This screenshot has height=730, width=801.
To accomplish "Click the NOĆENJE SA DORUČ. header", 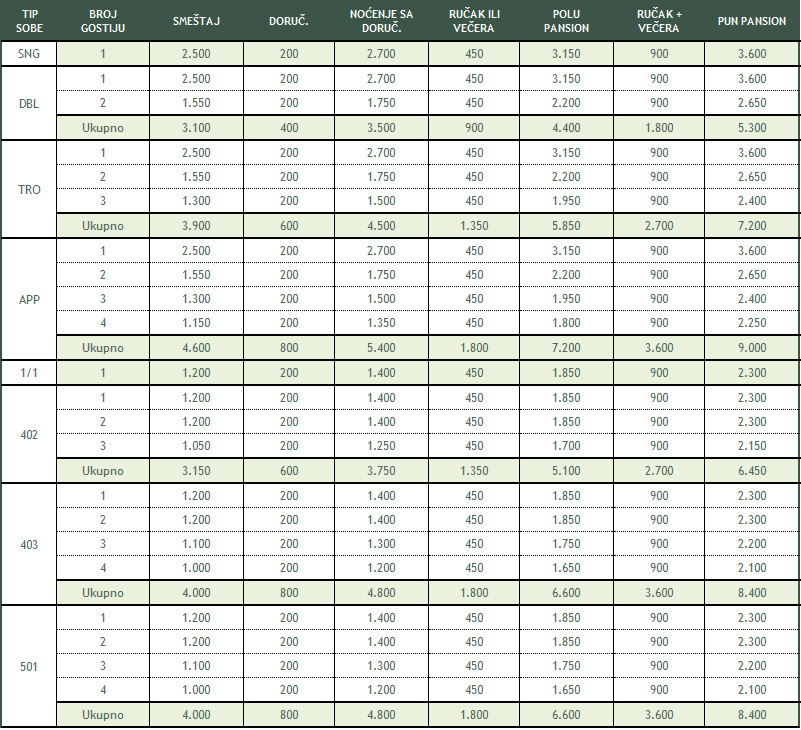I will pos(381,21).
